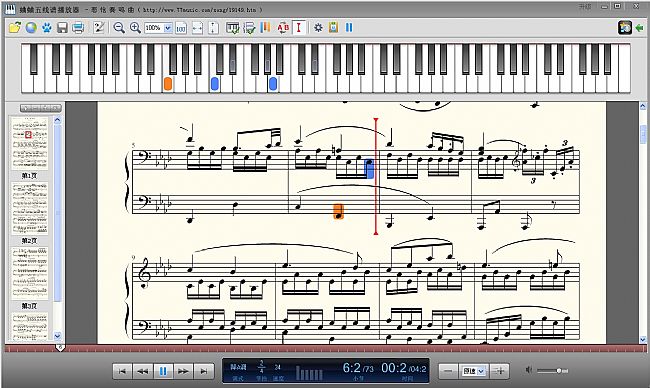Click the title bar upgrade link
Image resolution: width=650 pixels, height=388 pixels.
pyautogui.click(x=585, y=7)
